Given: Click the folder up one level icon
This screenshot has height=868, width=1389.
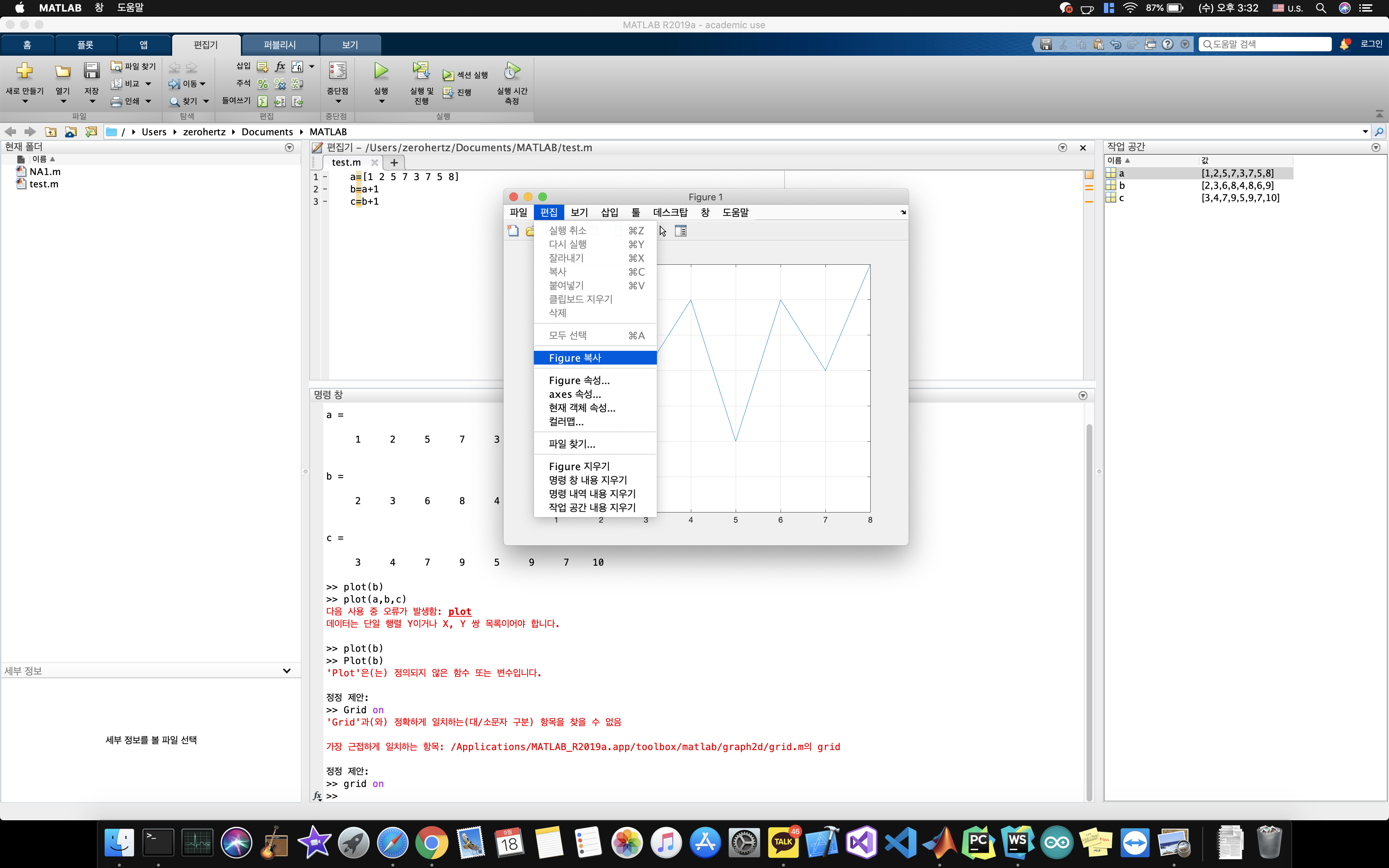Looking at the screenshot, I should (x=51, y=132).
